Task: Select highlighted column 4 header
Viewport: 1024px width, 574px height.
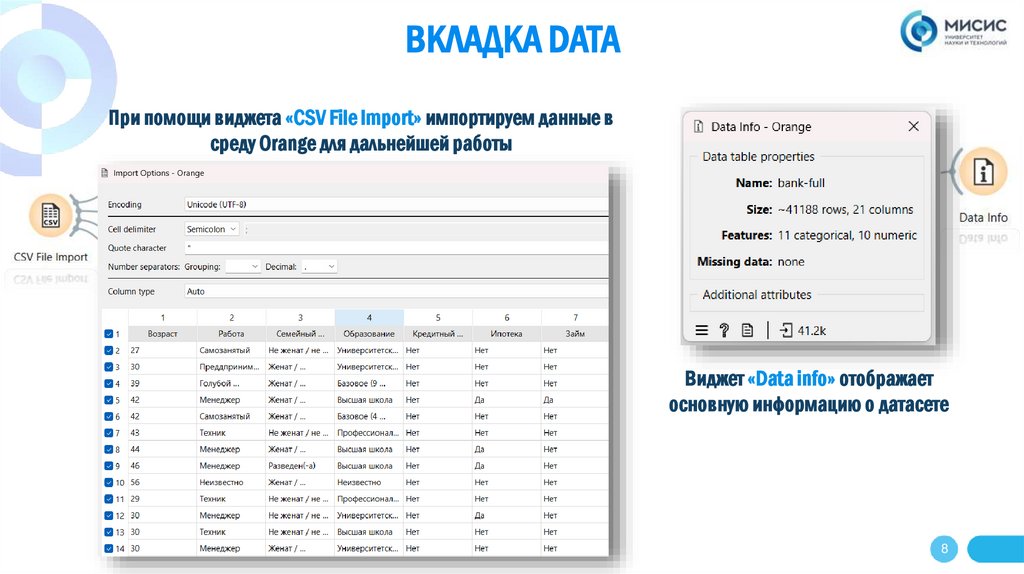Action: tap(369, 317)
